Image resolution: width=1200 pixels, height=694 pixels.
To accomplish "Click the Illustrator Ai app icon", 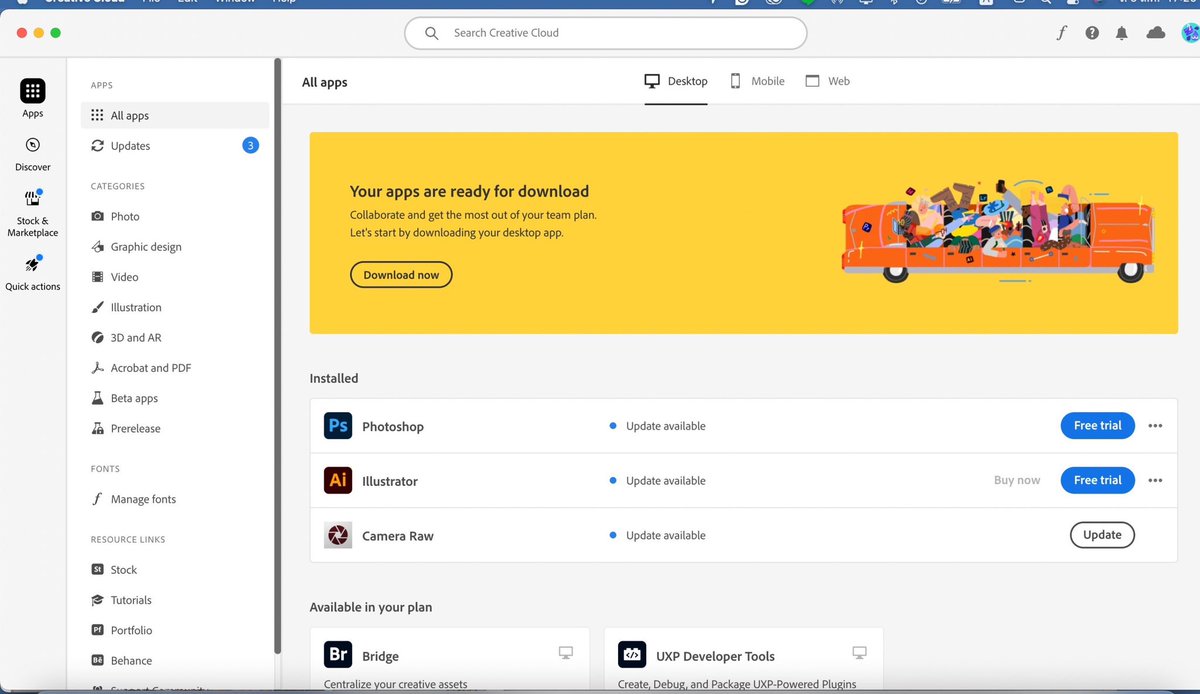I will tap(338, 480).
